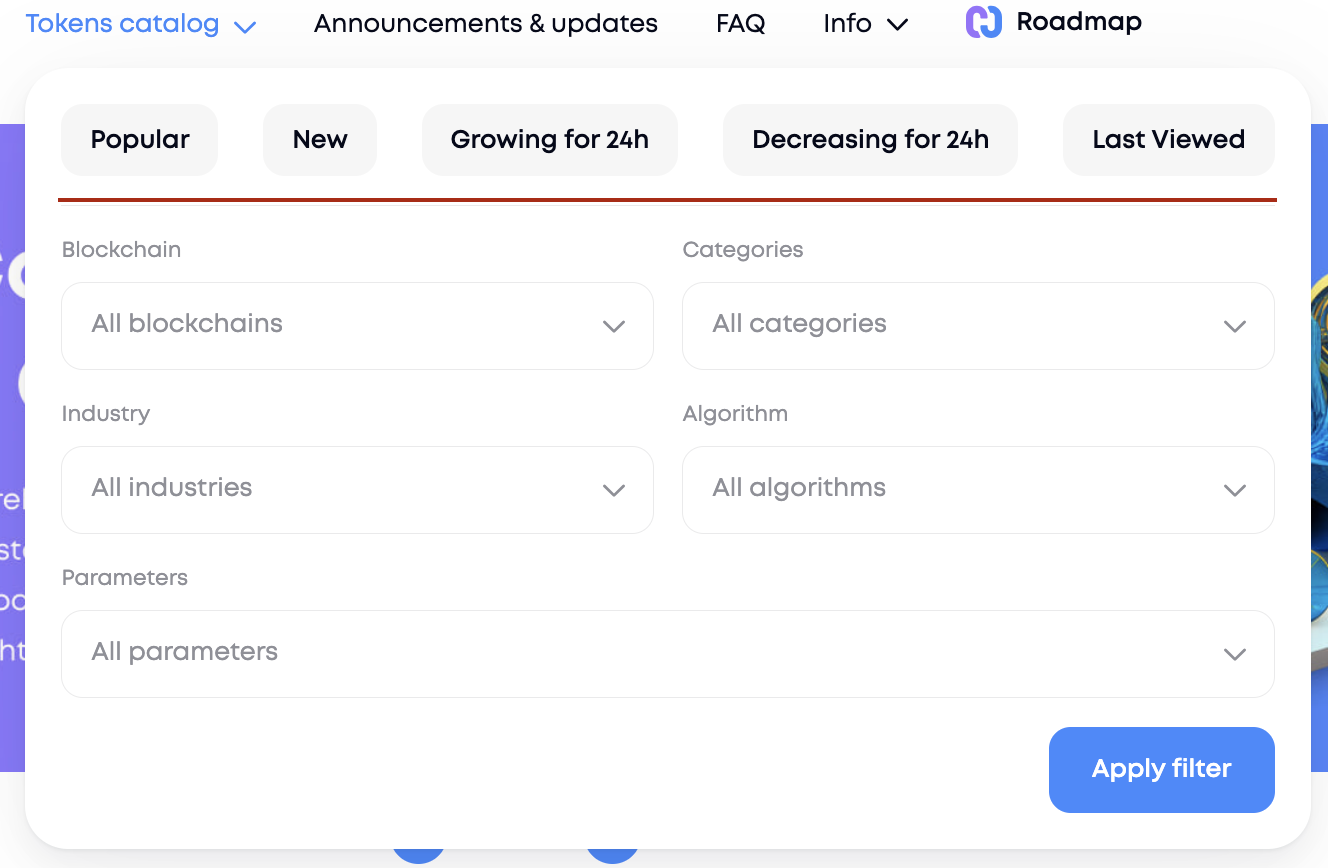The height and width of the screenshot is (868, 1328).
Task: Select the Decreasing for 24h filter
Action: click(870, 140)
